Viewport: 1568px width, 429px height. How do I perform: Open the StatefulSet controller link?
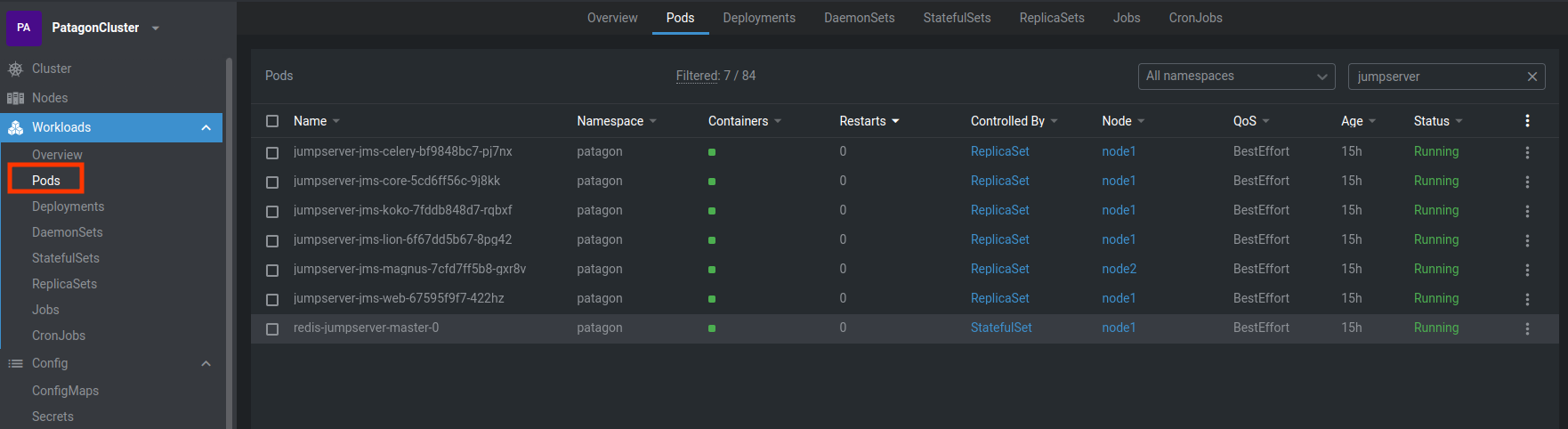click(x=1000, y=328)
